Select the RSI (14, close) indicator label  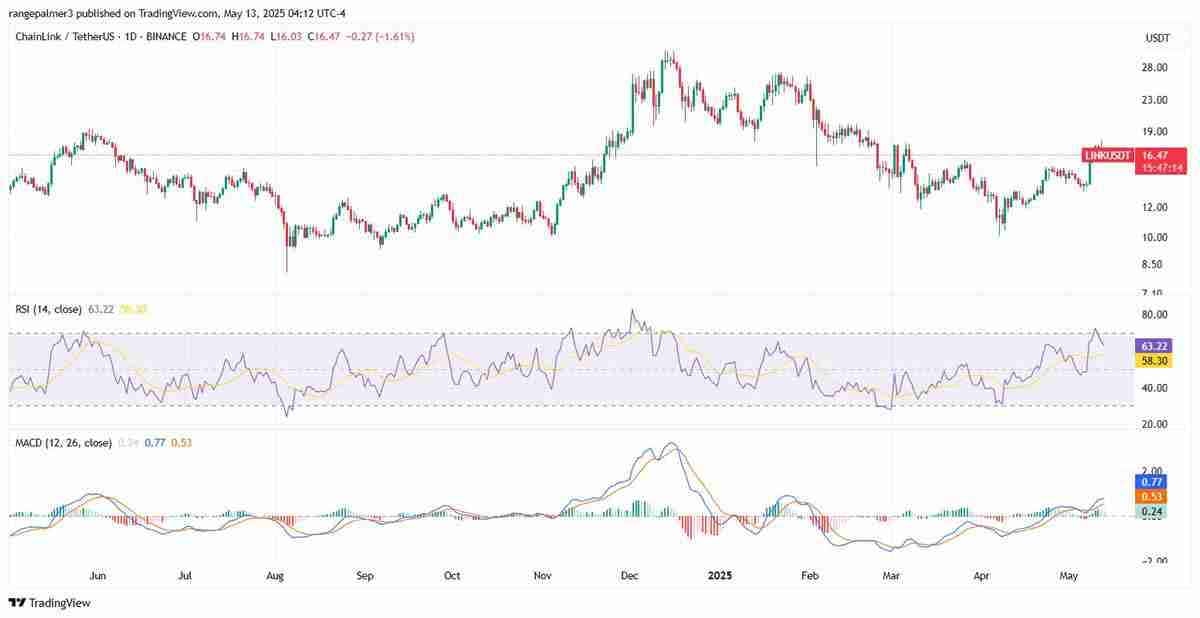49,310
